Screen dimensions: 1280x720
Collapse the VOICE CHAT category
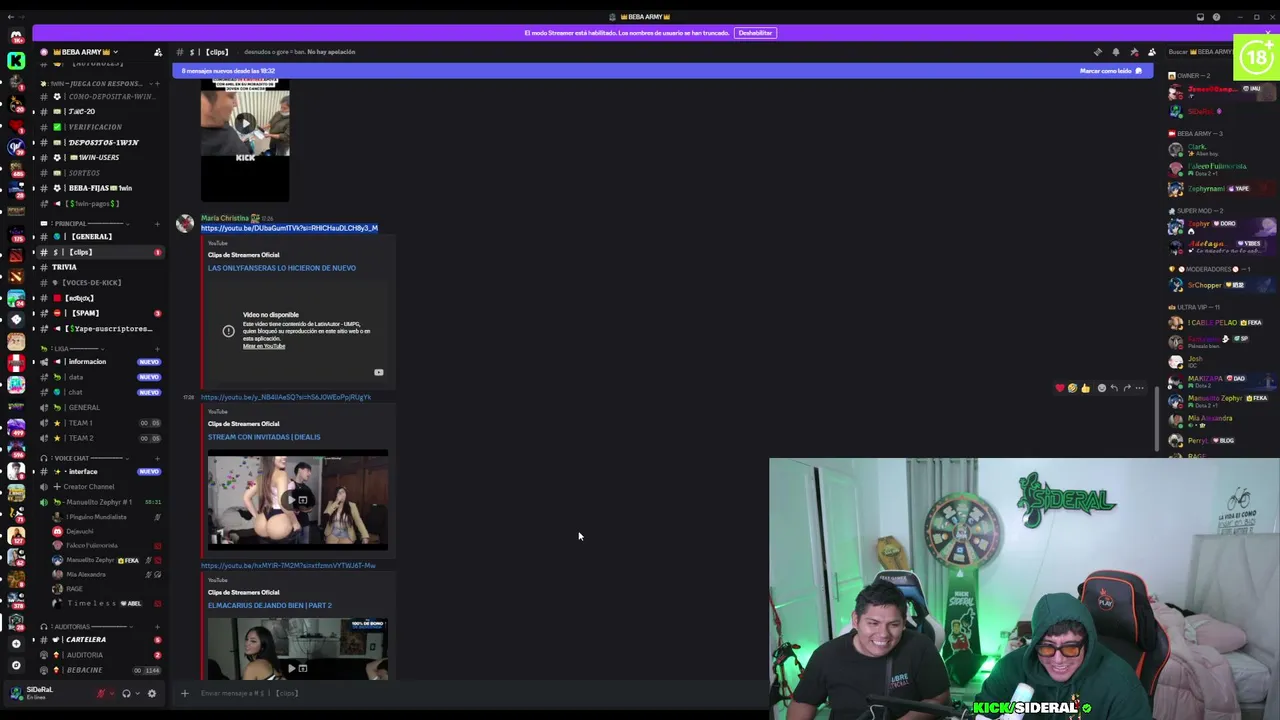(x=85, y=458)
